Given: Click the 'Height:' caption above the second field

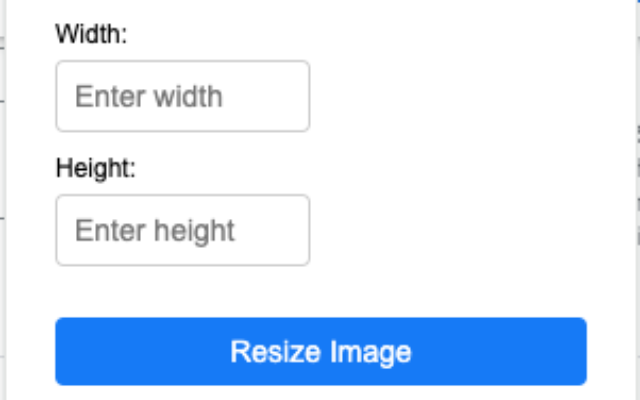Looking at the screenshot, I should click(96, 167).
